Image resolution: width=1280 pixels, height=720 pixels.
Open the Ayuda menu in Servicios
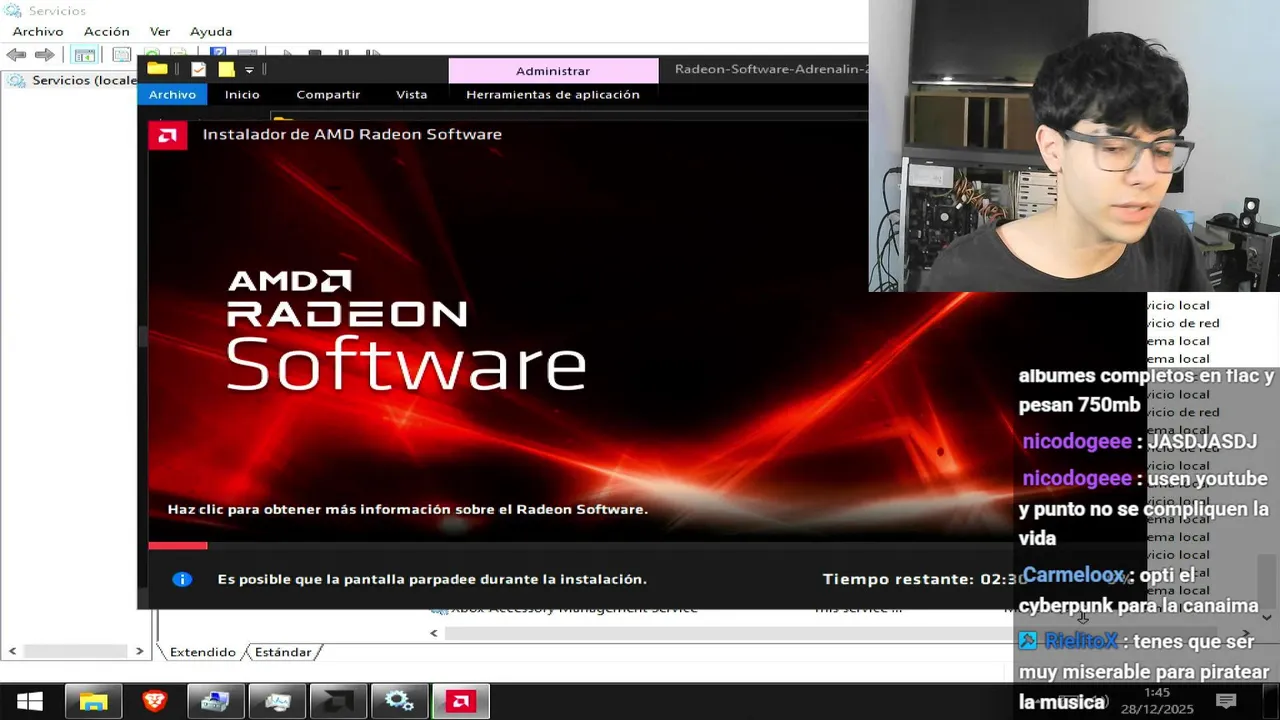tap(211, 31)
